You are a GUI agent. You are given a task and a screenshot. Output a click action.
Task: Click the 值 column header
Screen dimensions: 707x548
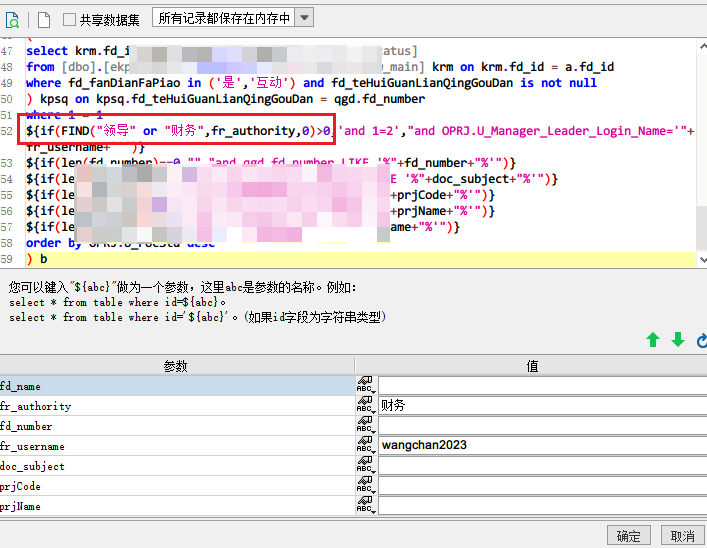point(532,365)
